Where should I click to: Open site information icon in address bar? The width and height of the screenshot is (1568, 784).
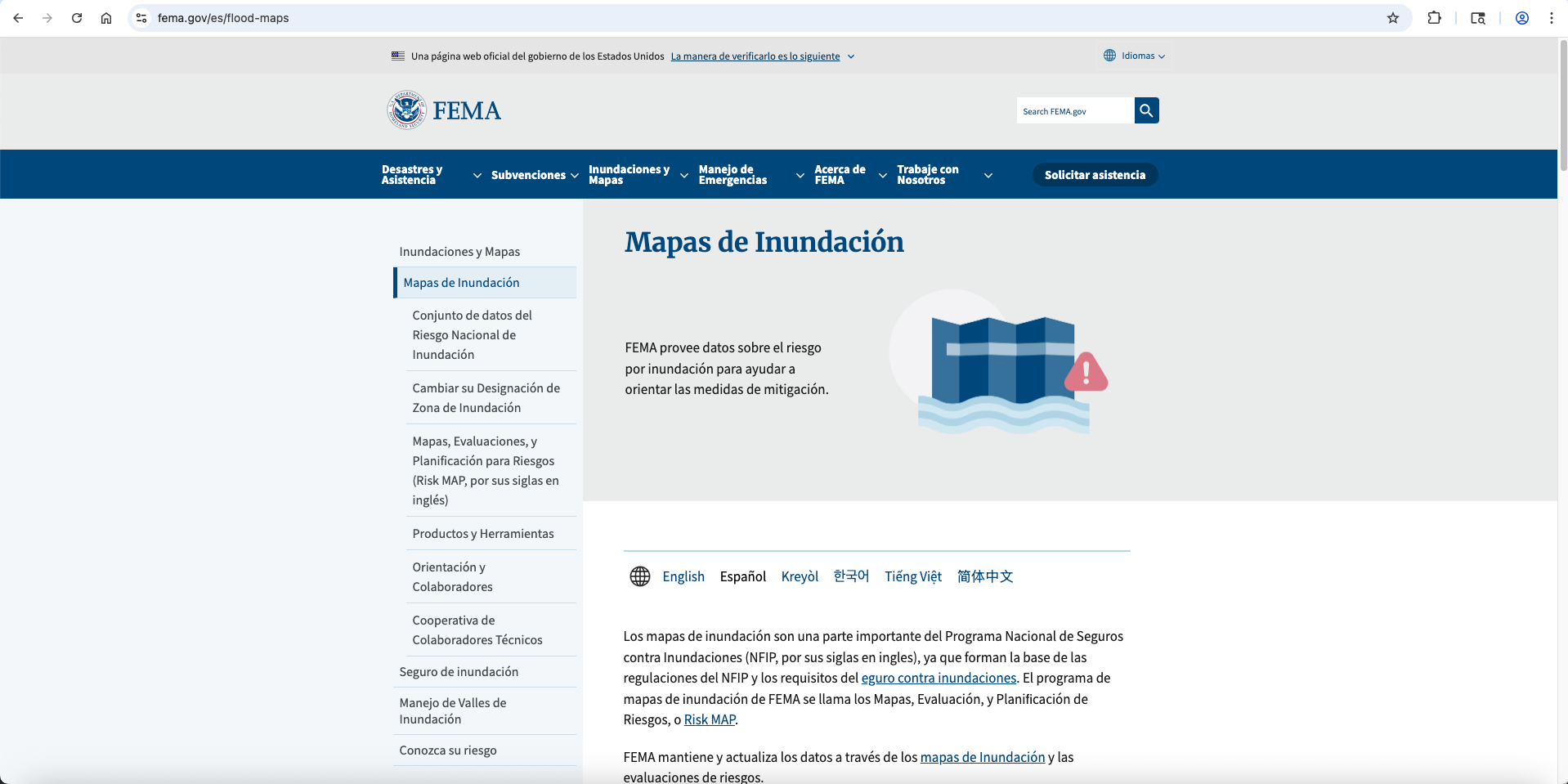click(x=141, y=18)
